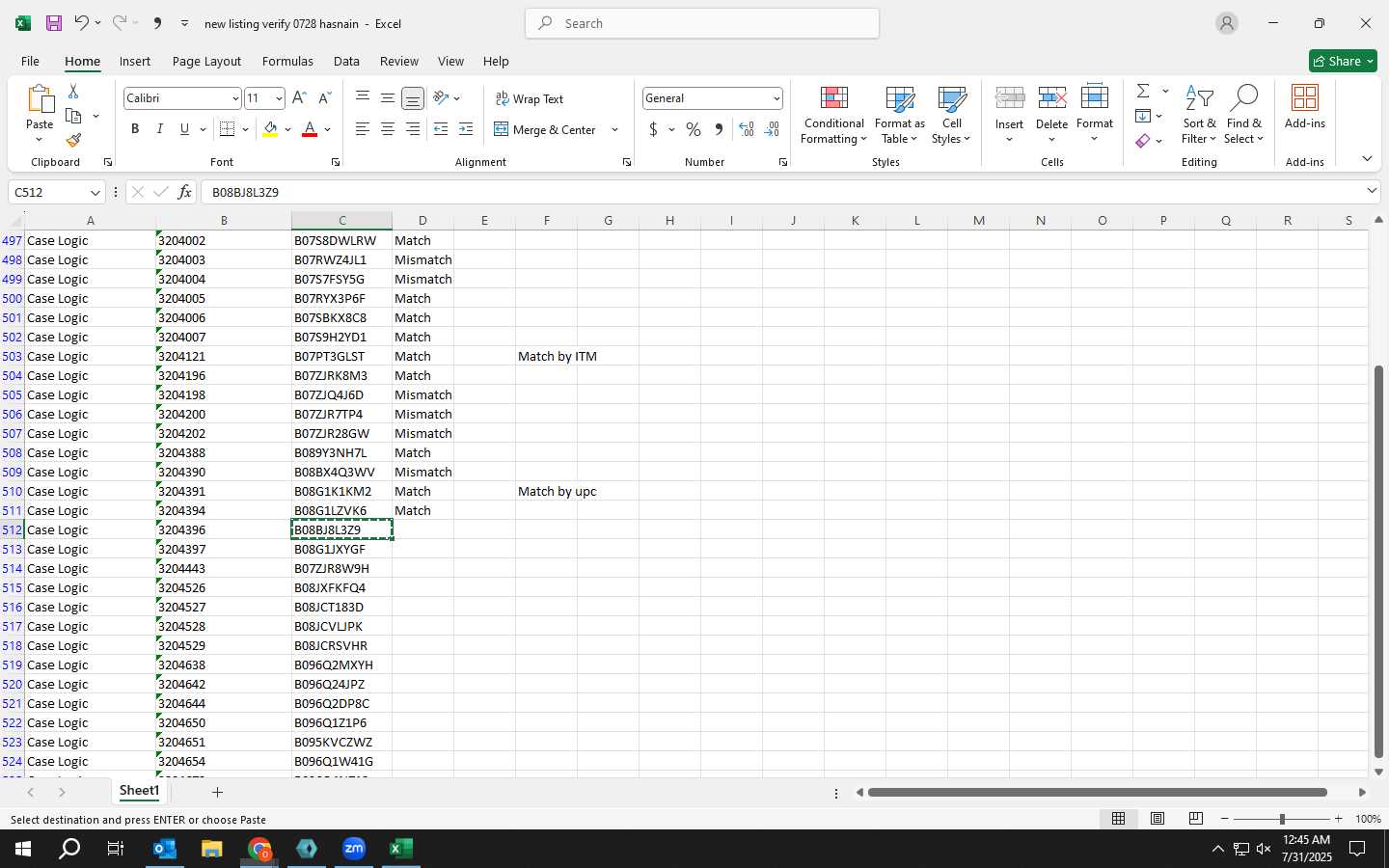Activate the Format Painter brush
The height and width of the screenshot is (868, 1389).
[x=73, y=141]
